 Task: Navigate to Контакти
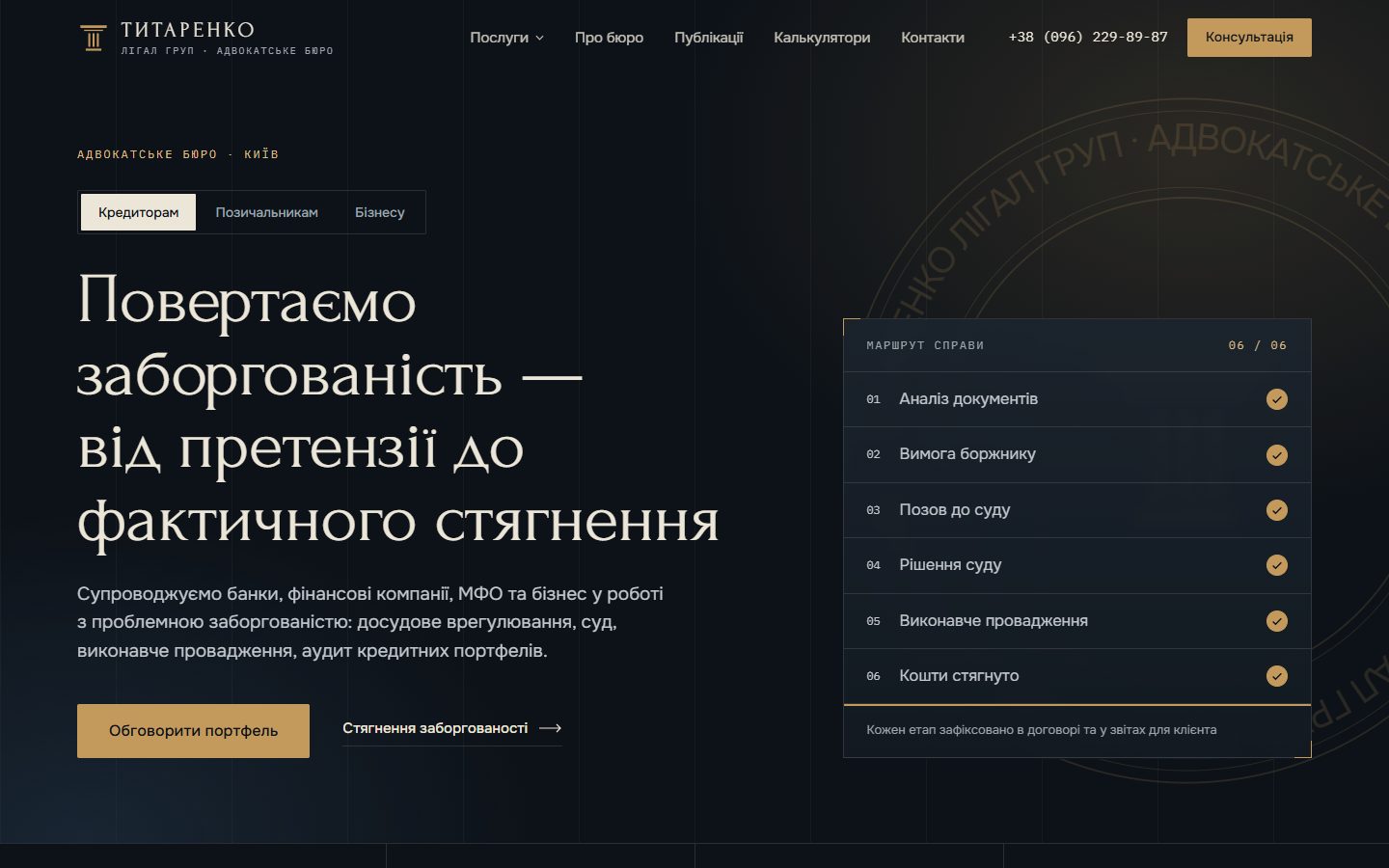(932, 38)
